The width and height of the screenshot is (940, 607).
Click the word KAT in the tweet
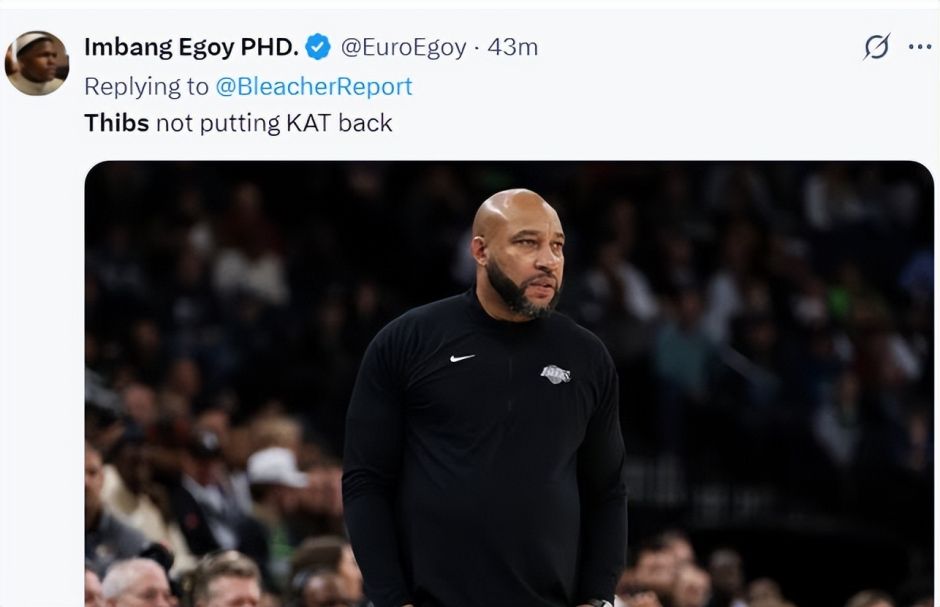click(x=308, y=123)
